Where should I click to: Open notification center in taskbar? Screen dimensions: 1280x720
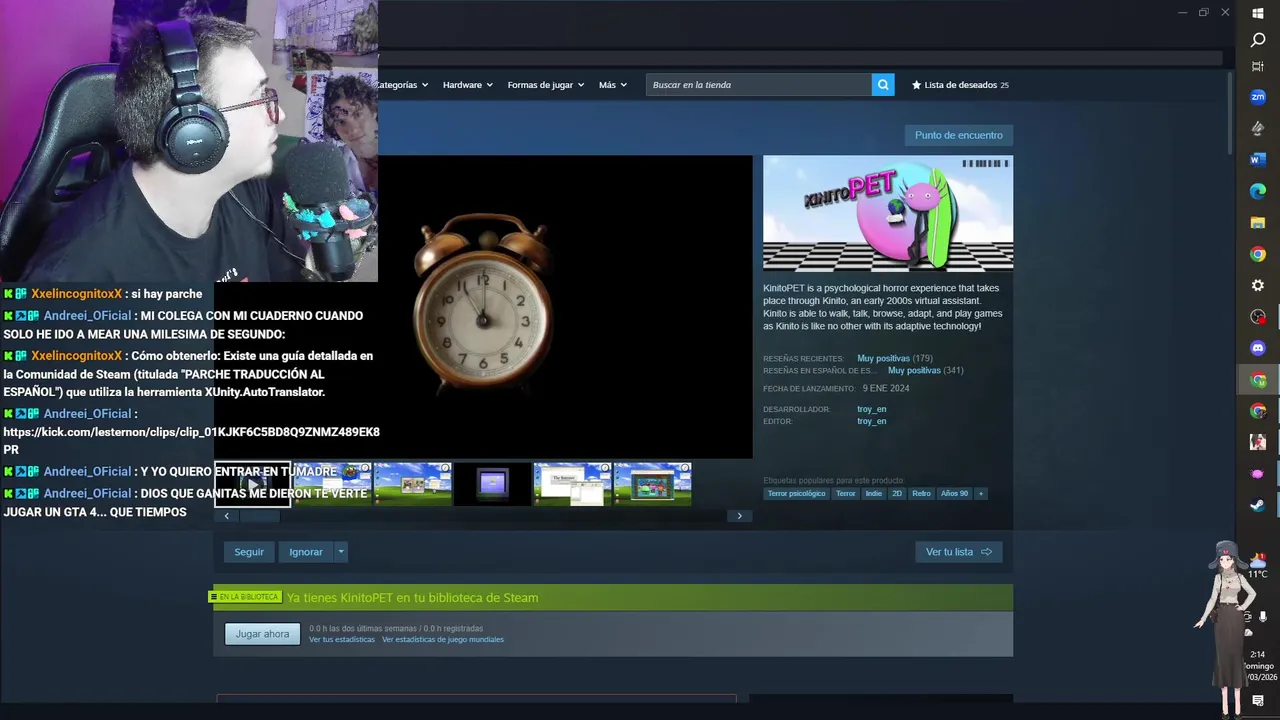(1258, 701)
